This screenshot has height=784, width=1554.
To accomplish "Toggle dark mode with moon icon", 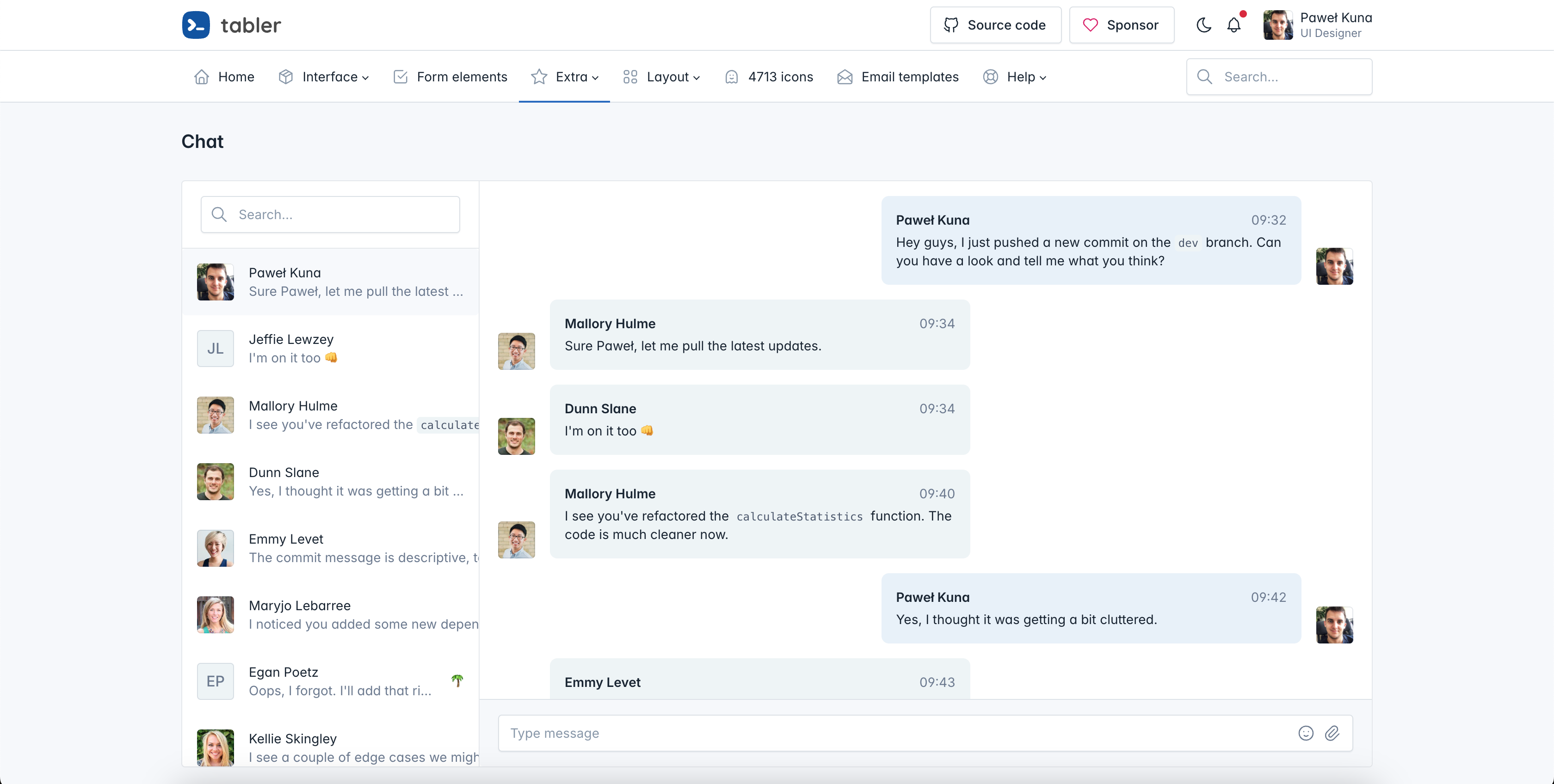I will (1203, 24).
